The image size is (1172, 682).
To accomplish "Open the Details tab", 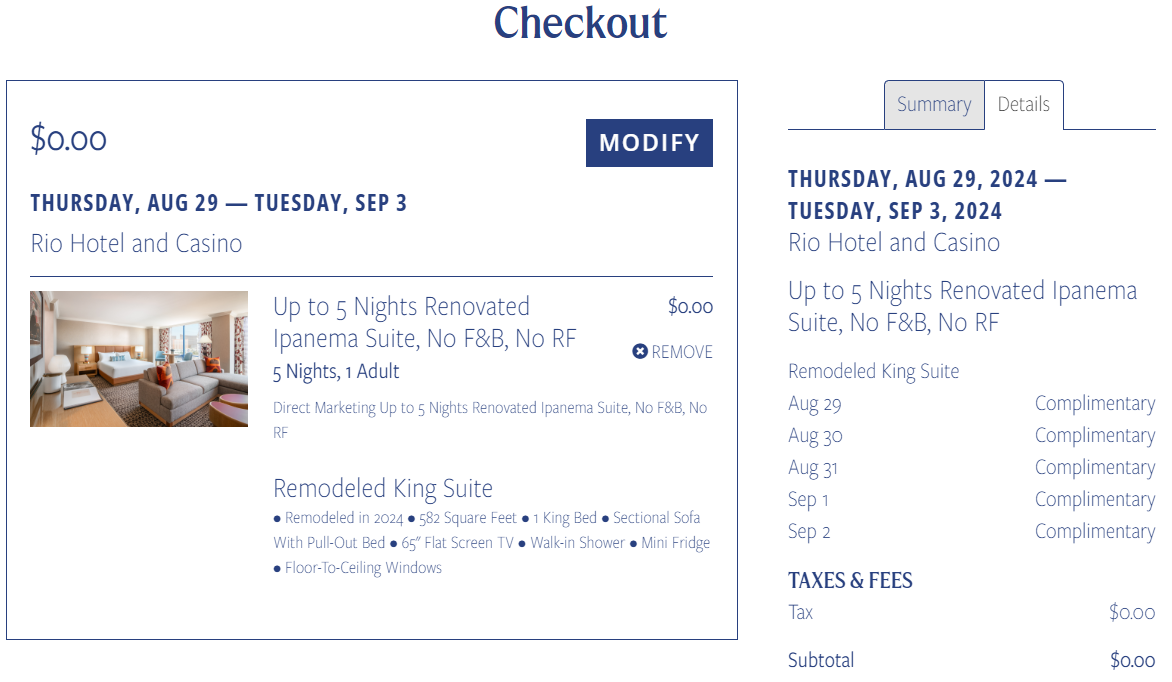I will (x=1023, y=105).
